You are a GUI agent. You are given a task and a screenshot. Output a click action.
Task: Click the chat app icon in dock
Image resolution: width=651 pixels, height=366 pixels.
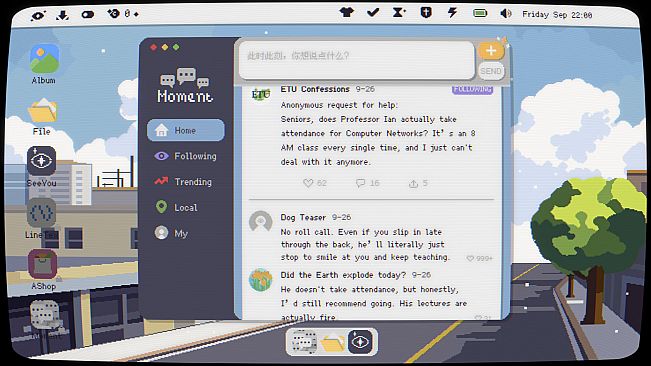point(304,342)
